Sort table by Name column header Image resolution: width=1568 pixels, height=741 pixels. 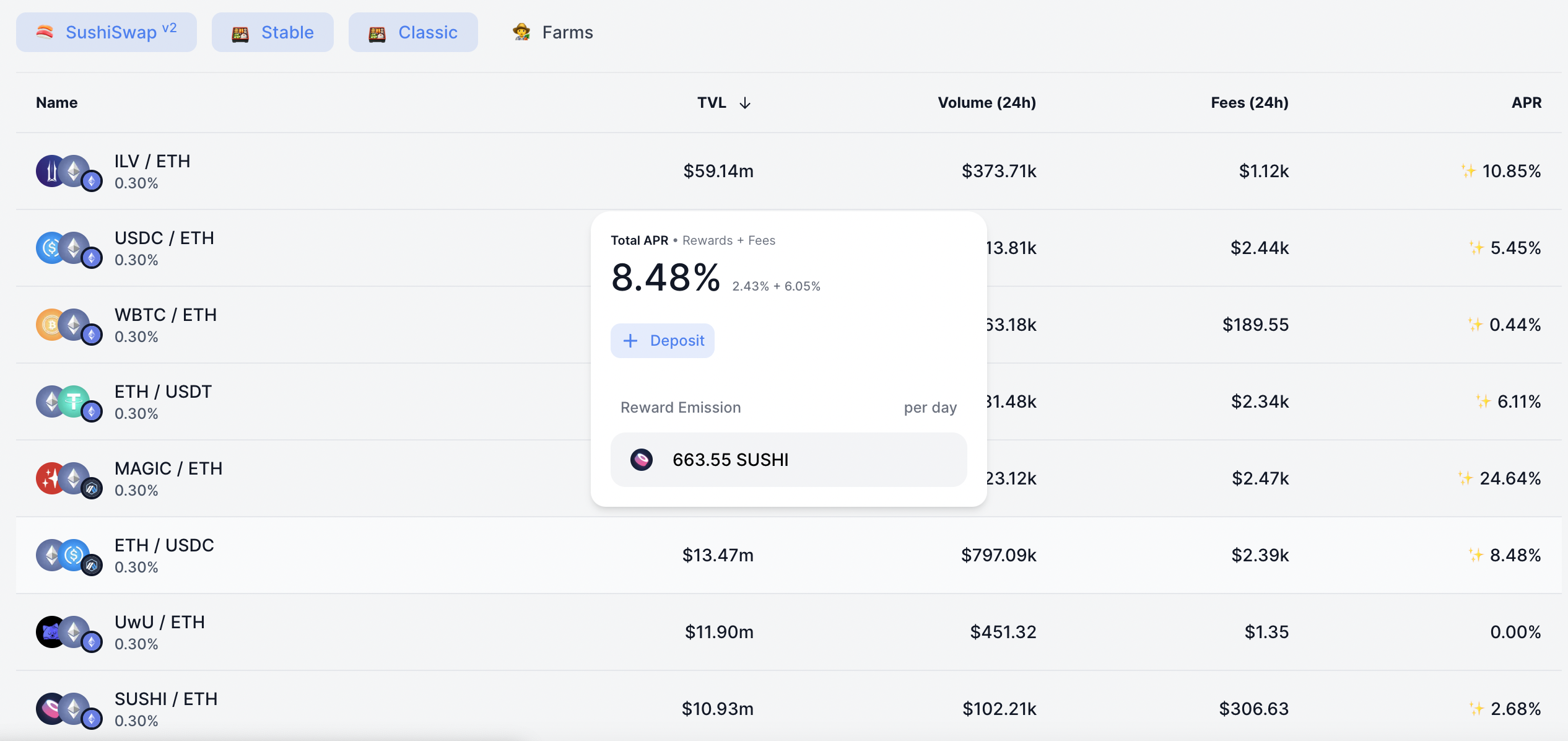tap(56, 103)
